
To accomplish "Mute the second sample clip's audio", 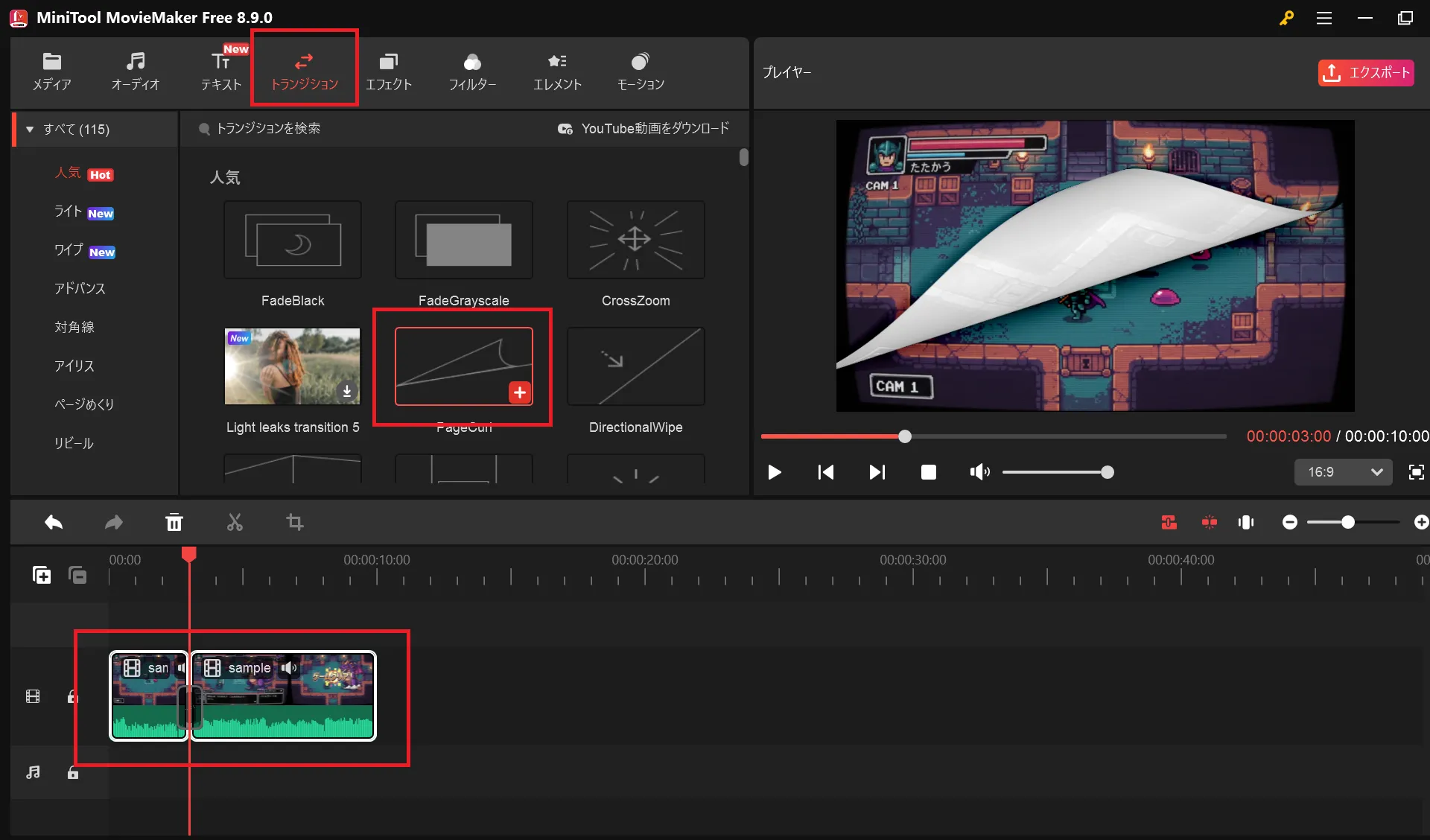I will tap(289, 668).
